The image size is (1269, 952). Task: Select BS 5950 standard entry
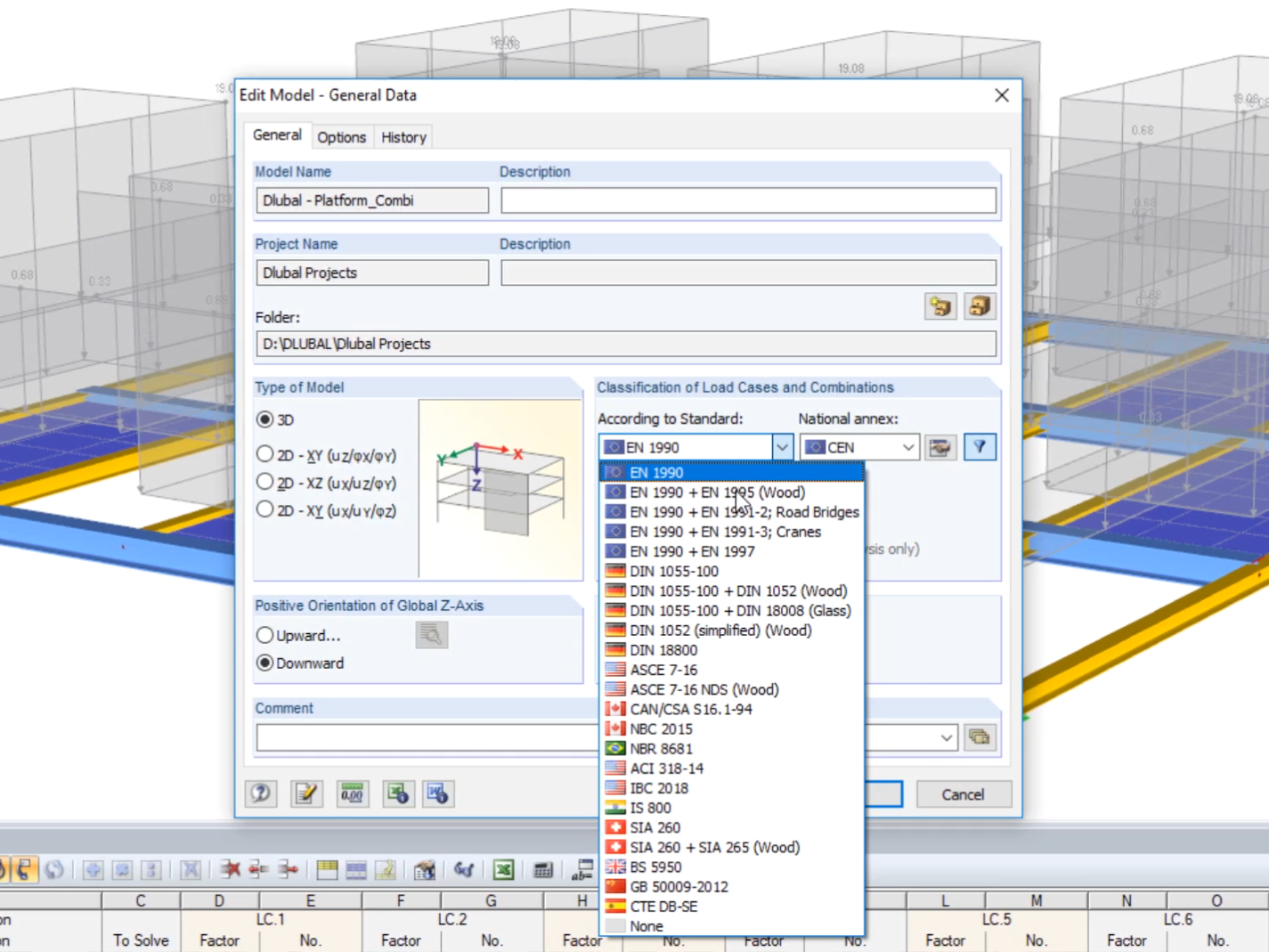pos(732,867)
